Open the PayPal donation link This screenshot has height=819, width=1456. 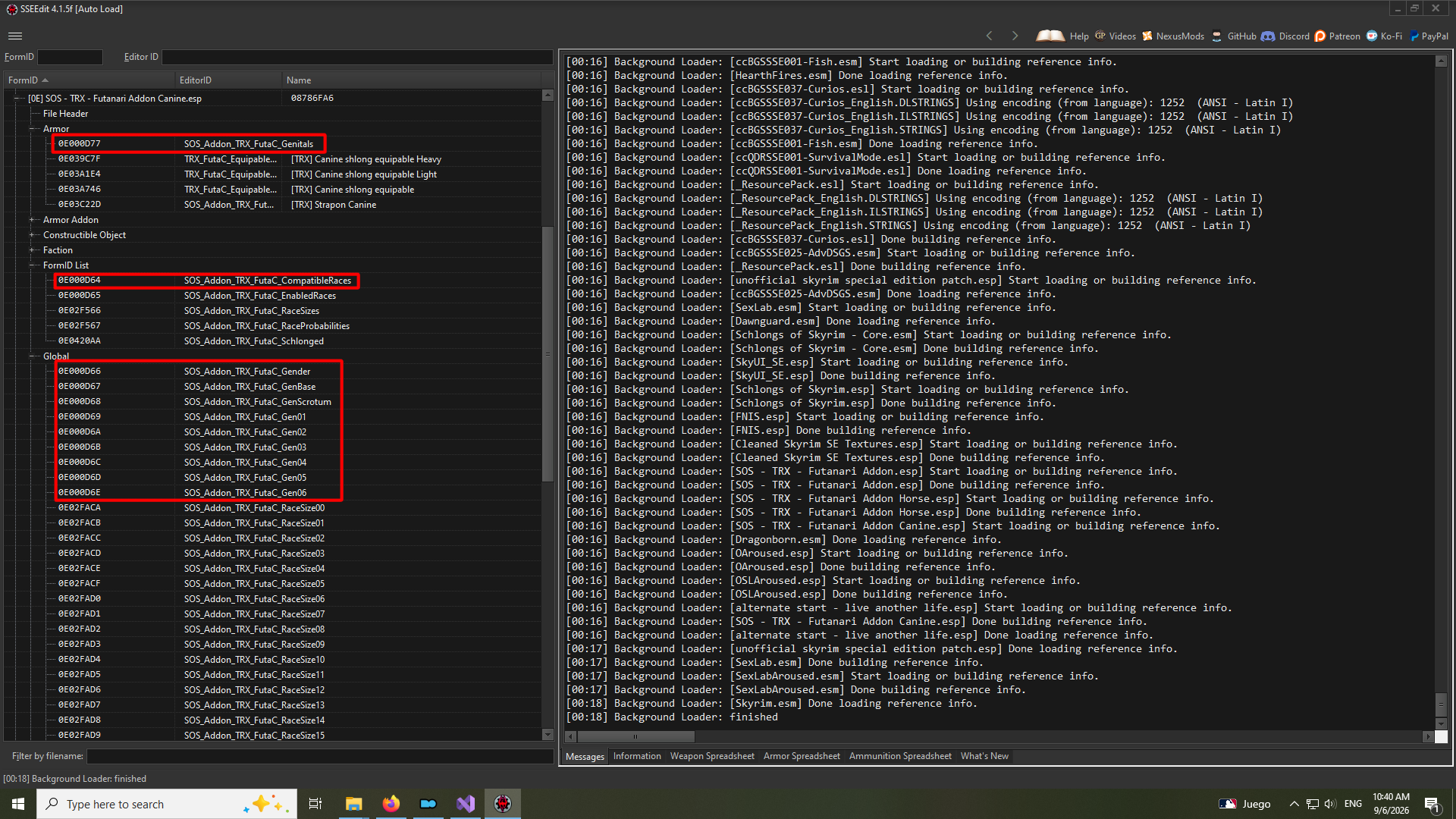1429,36
